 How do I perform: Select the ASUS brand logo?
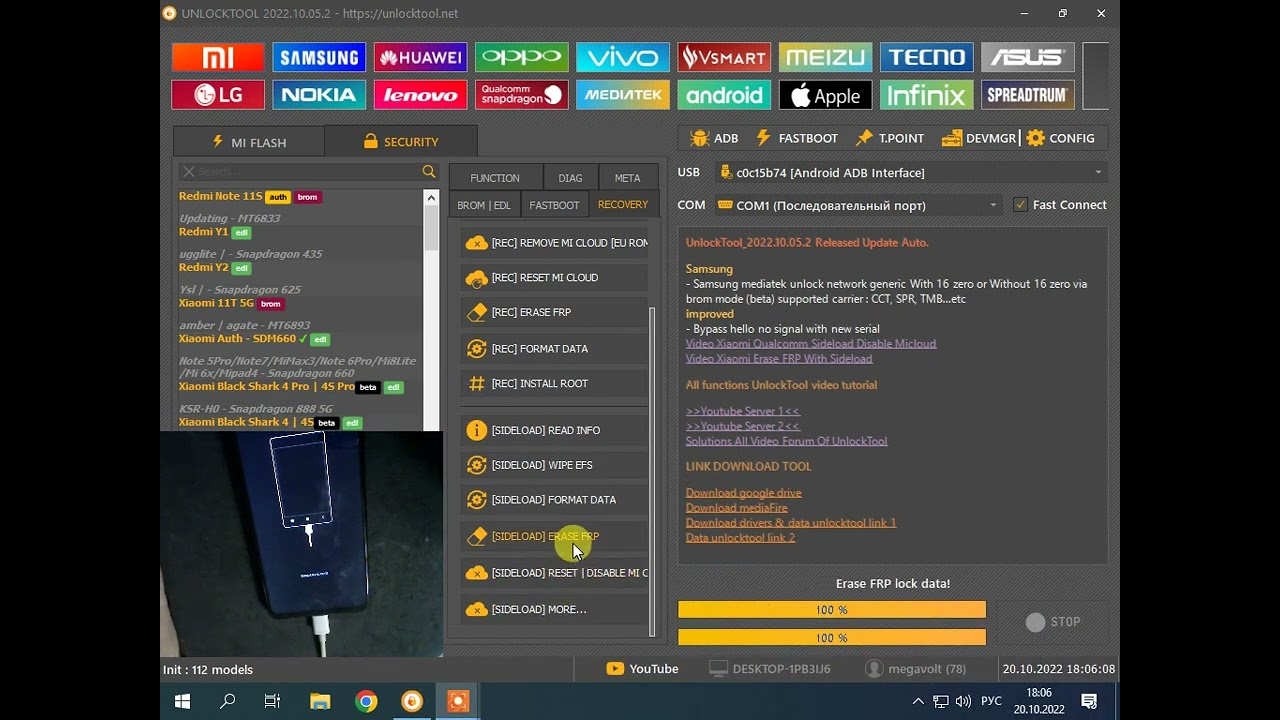click(x=1028, y=57)
